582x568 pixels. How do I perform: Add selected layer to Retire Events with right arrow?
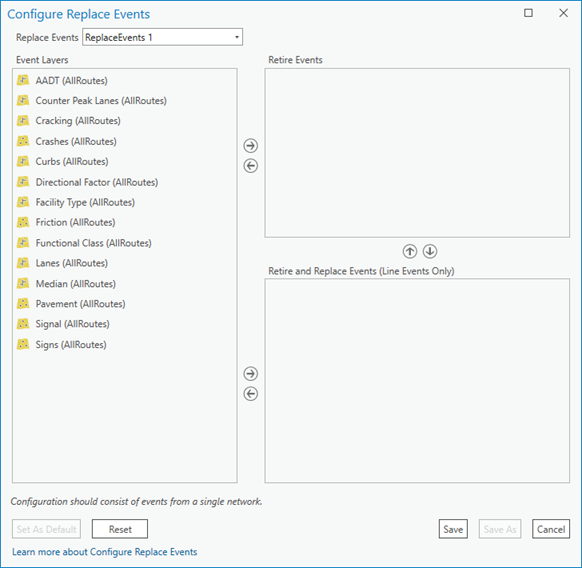[x=251, y=146]
